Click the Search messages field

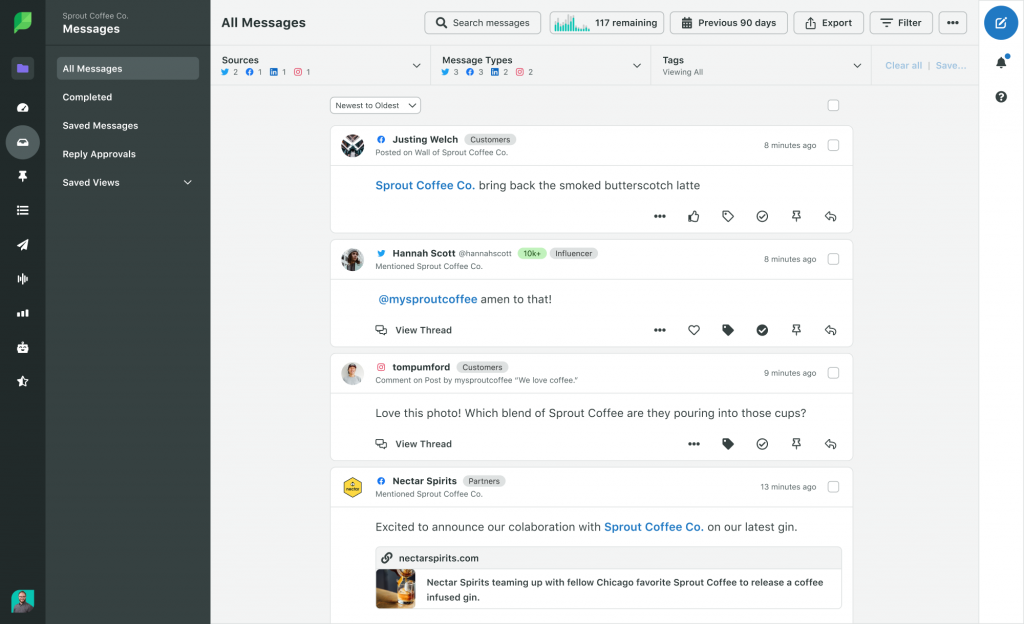click(483, 23)
